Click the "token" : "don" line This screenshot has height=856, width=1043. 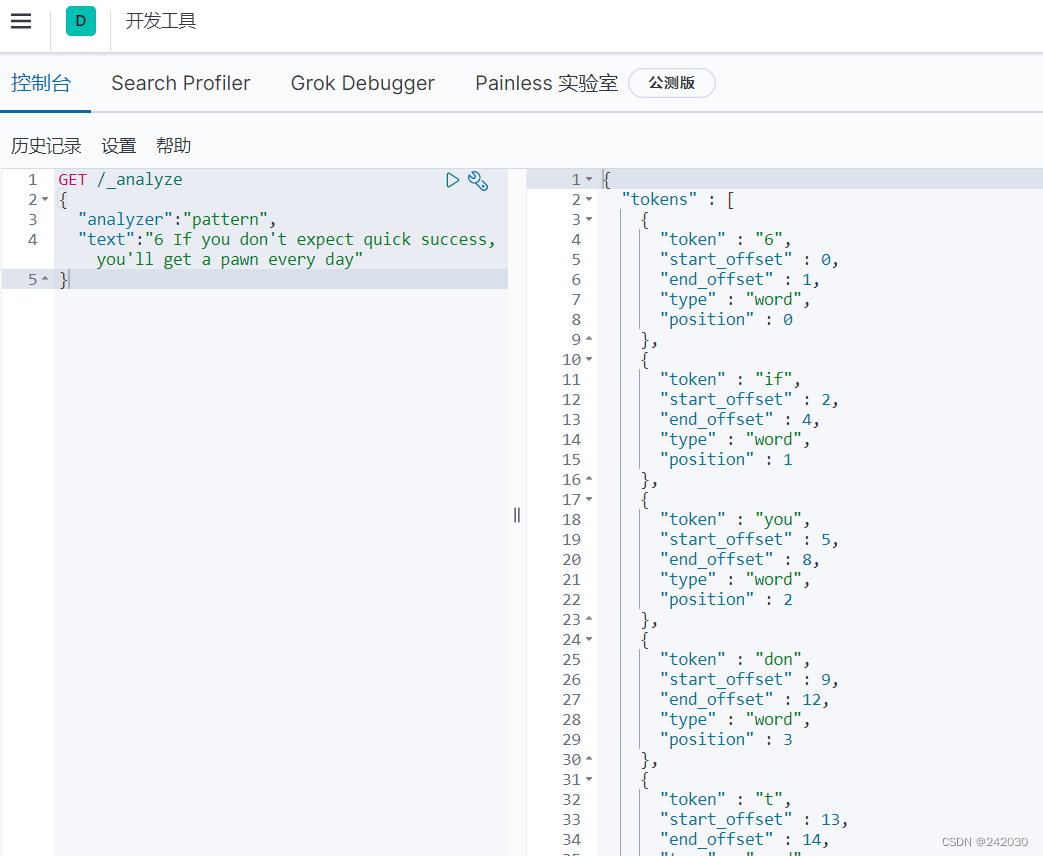(734, 660)
